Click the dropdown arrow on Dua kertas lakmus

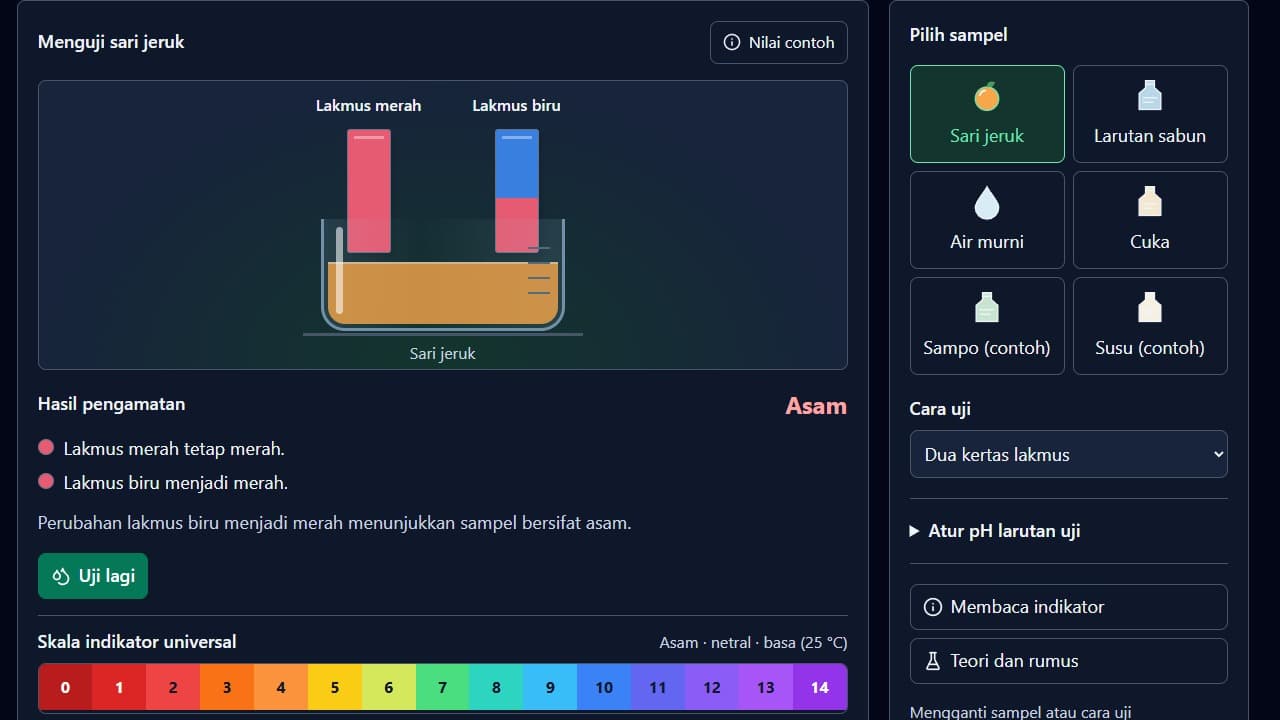(x=1217, y=454)
